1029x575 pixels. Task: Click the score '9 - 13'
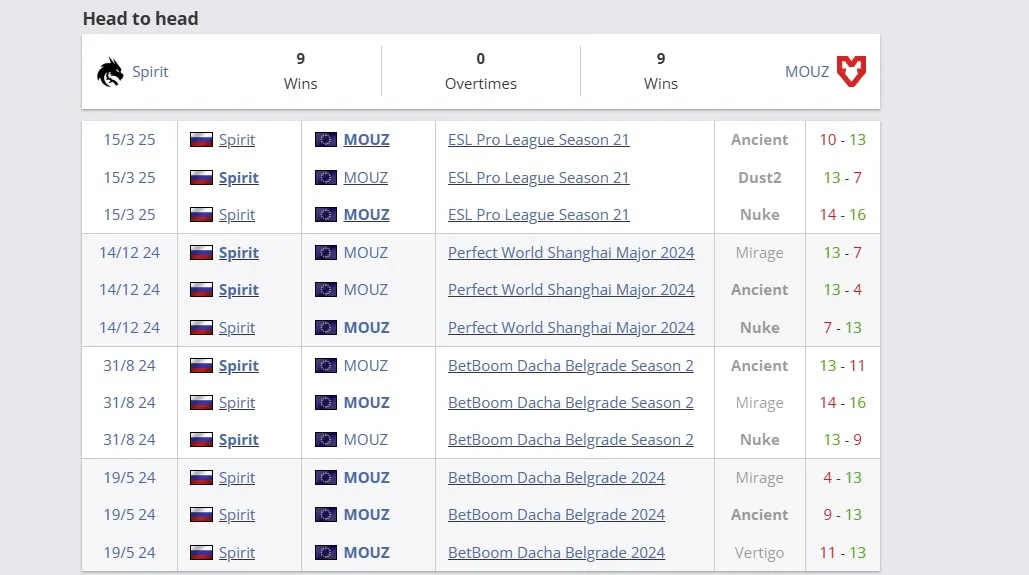tap(843, 515)
